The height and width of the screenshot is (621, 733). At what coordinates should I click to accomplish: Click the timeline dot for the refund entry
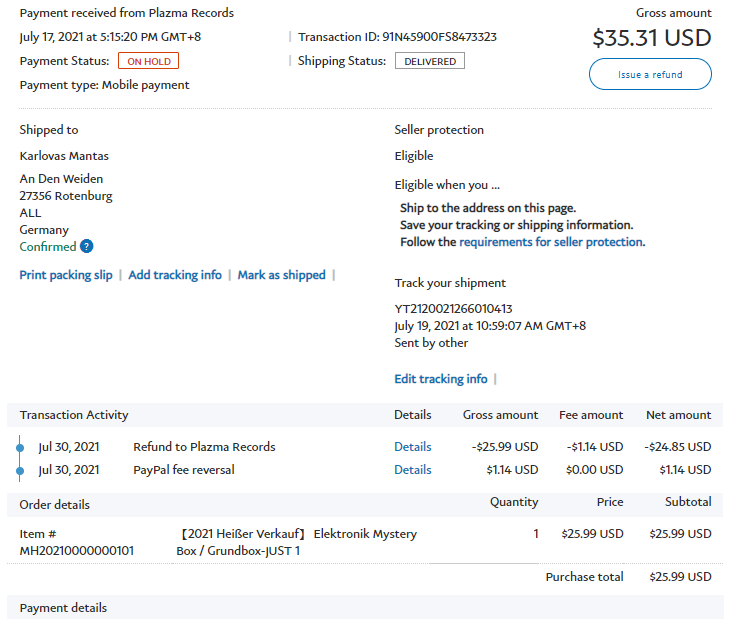point(20,447)
